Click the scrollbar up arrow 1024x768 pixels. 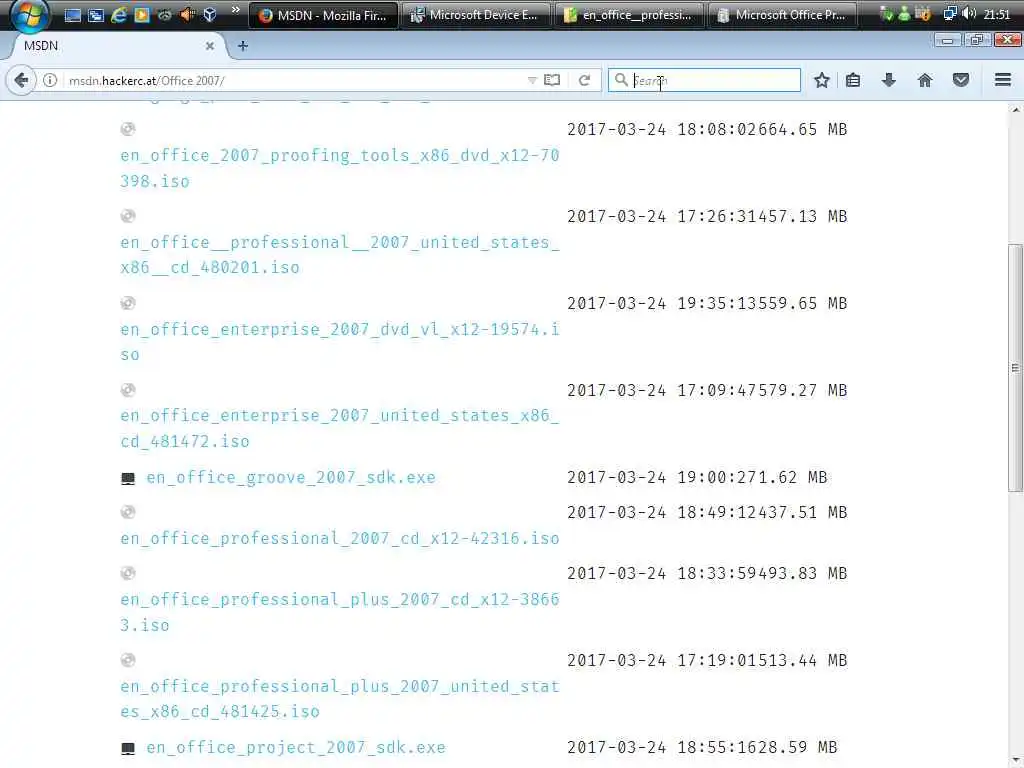click(x=1016, y=110)
